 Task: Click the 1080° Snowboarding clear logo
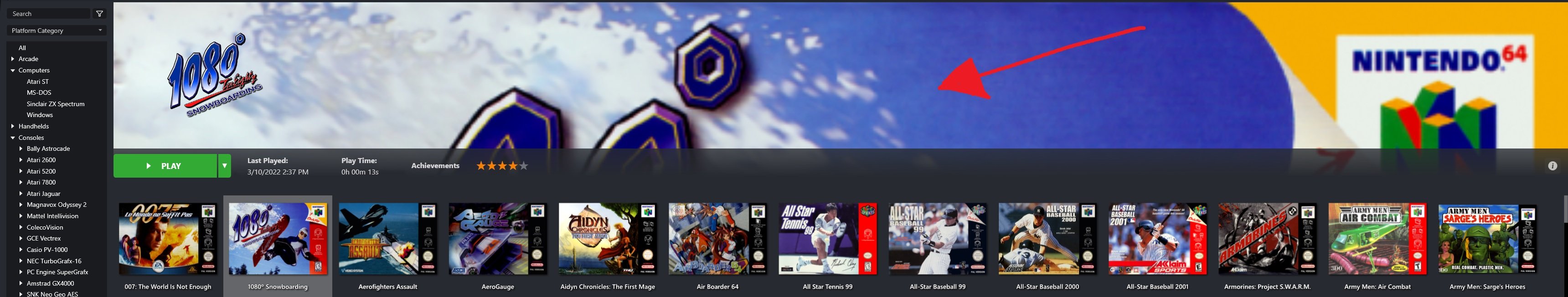(x=215, y=76)
